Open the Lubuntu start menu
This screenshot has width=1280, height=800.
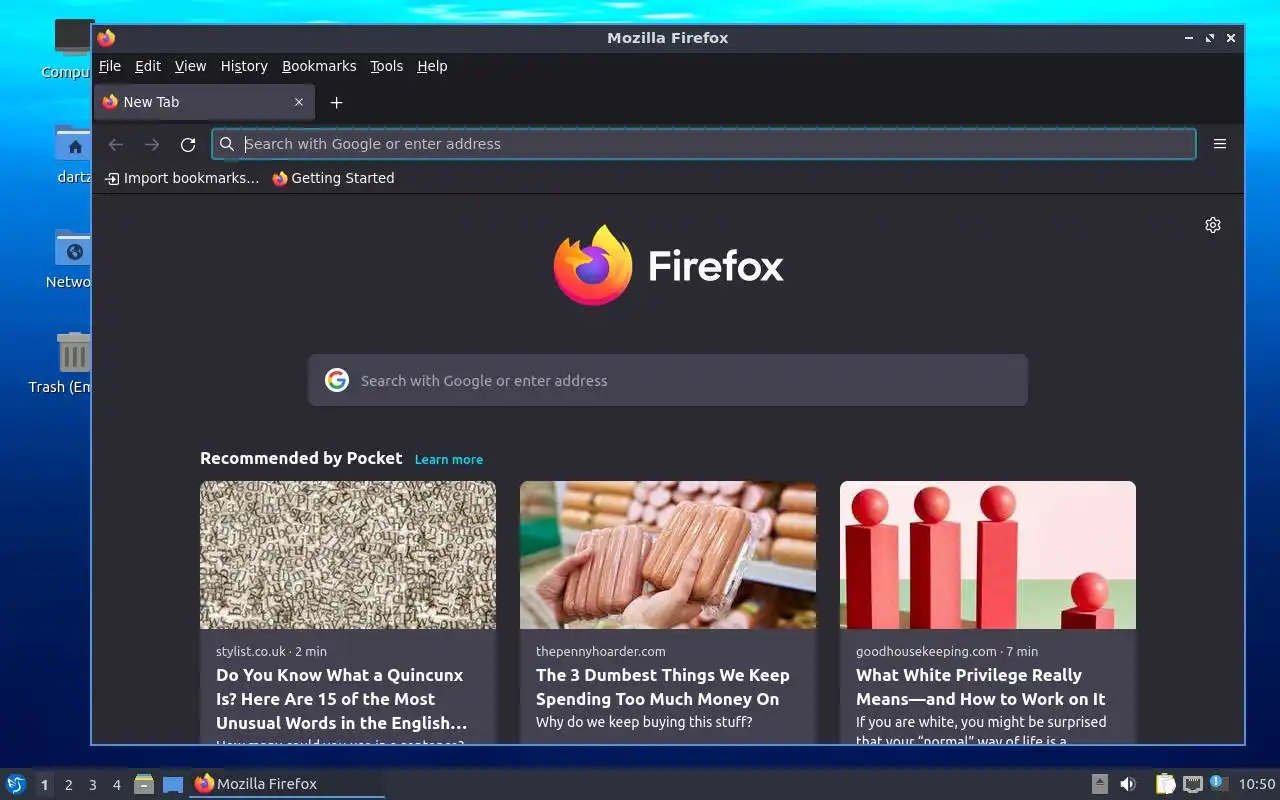(x=16, y=784)
